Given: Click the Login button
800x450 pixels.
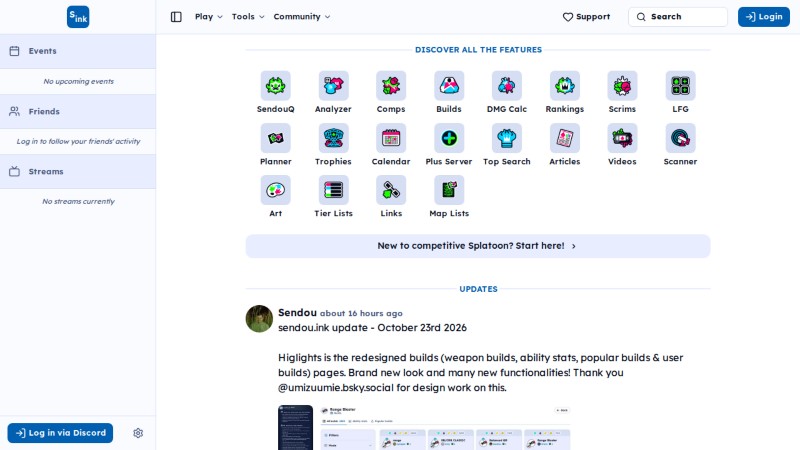Looking at the screenshot, I should [x=764, y=17].
